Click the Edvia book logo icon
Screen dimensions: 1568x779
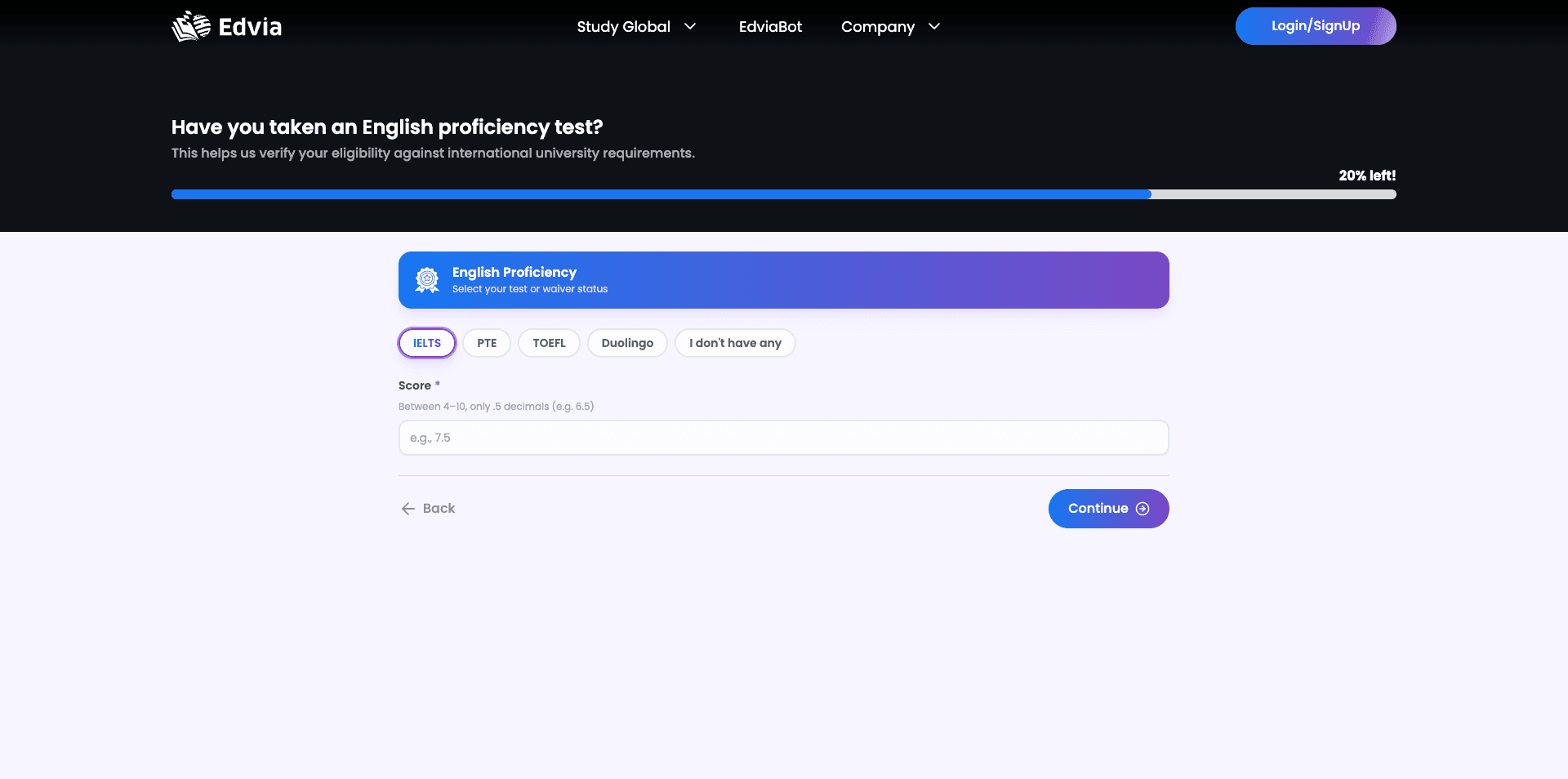[191, 26]
